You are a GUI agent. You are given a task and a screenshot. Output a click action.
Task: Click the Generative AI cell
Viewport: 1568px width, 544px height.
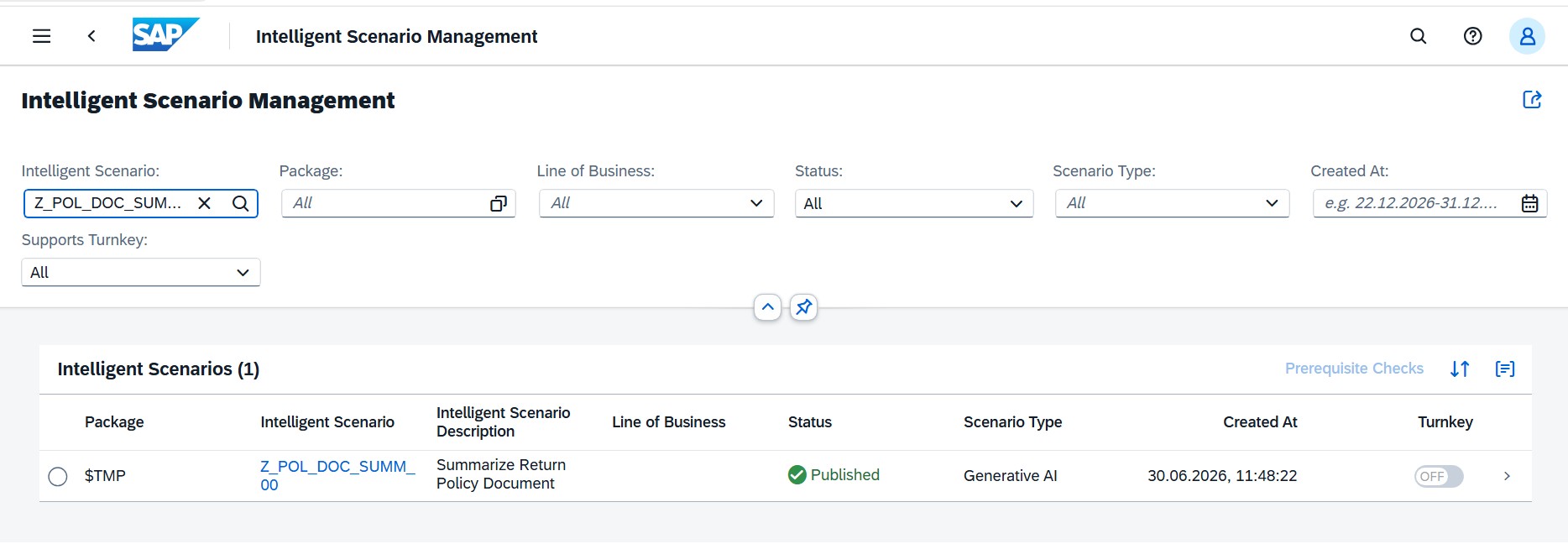pyautogui.click(x=1011, y=476)
